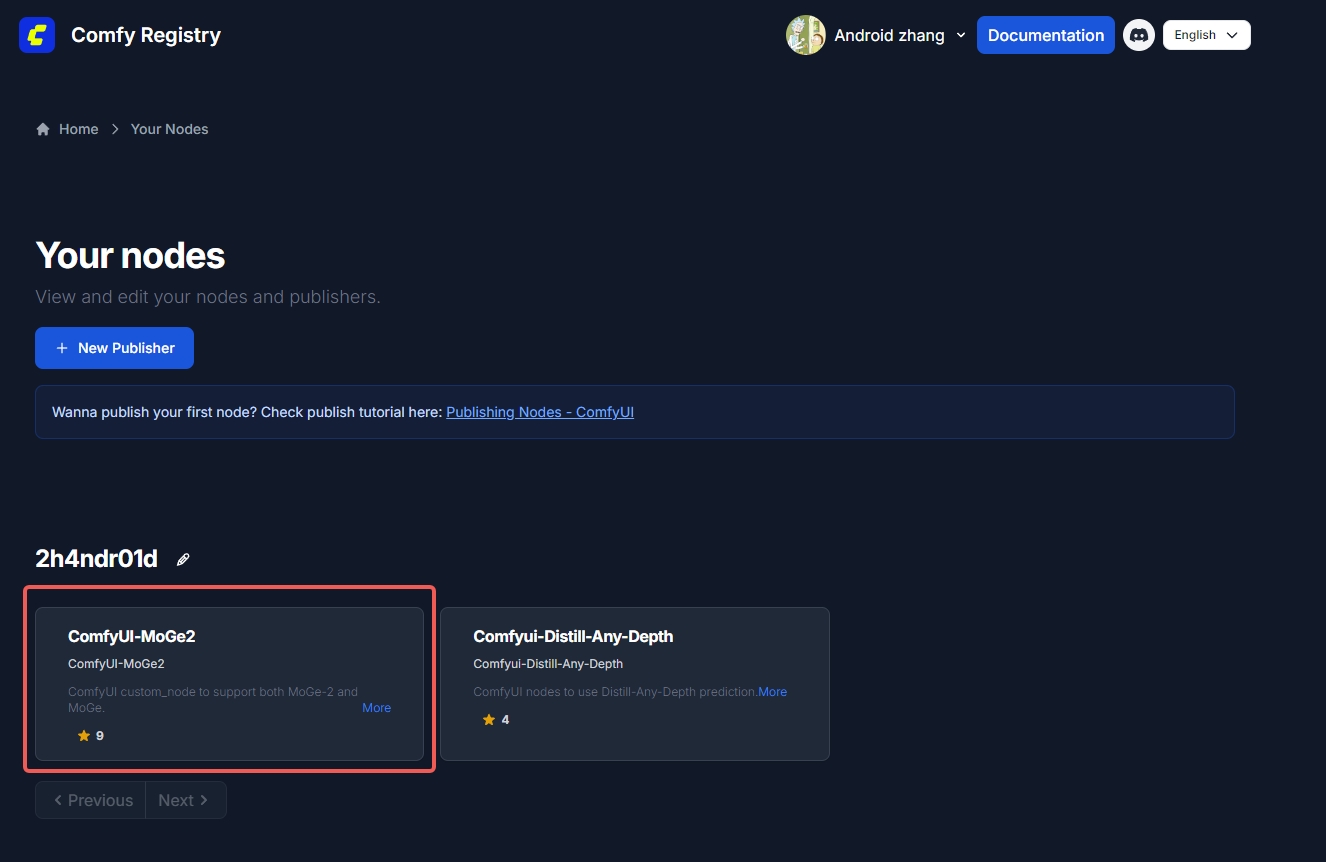
Task: Click the star icon on ComfyUI-MoGe2 card
Action: [83, 735]
